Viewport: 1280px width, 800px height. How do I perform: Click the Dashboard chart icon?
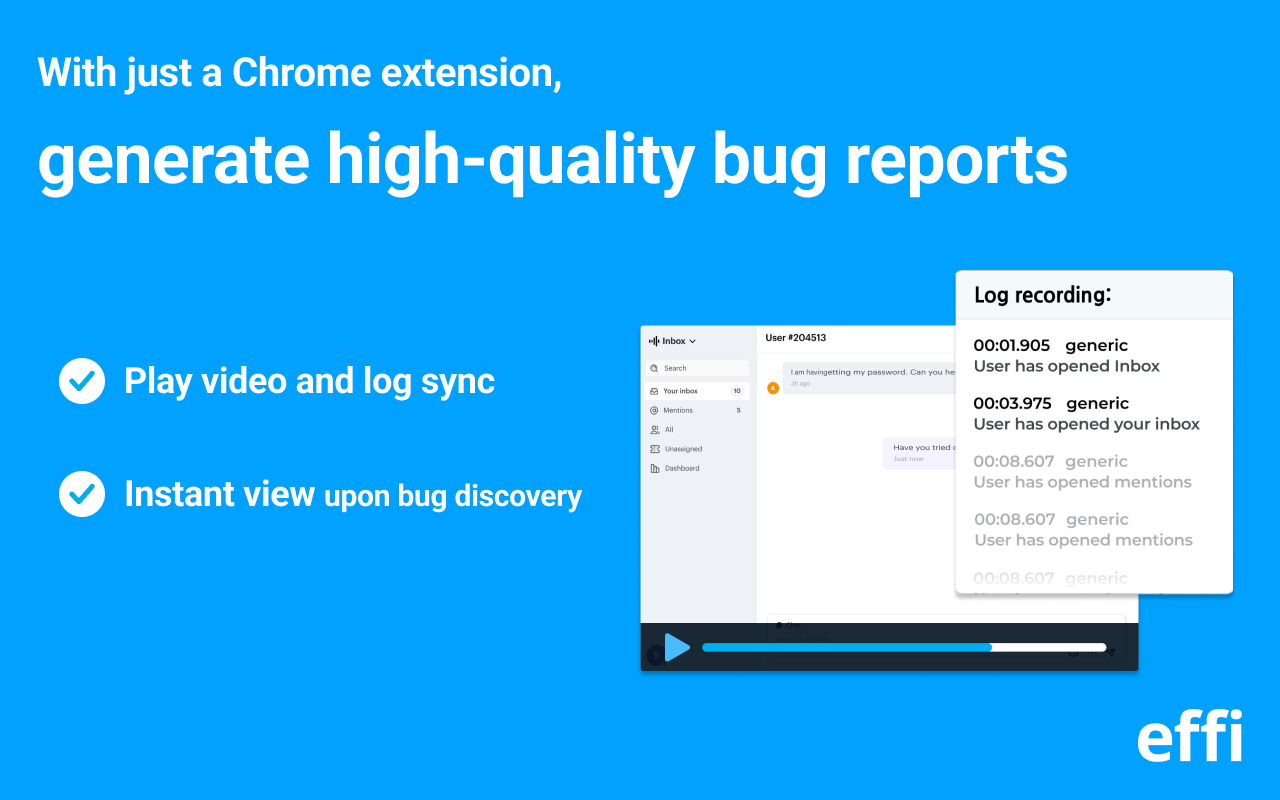[x=656, y=468]
